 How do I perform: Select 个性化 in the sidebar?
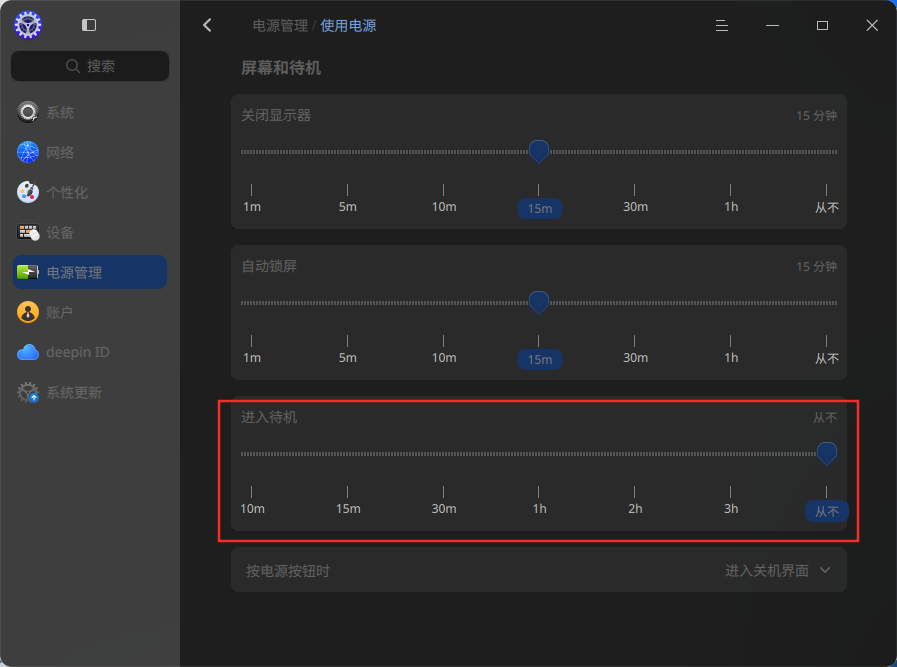[90, 192]
